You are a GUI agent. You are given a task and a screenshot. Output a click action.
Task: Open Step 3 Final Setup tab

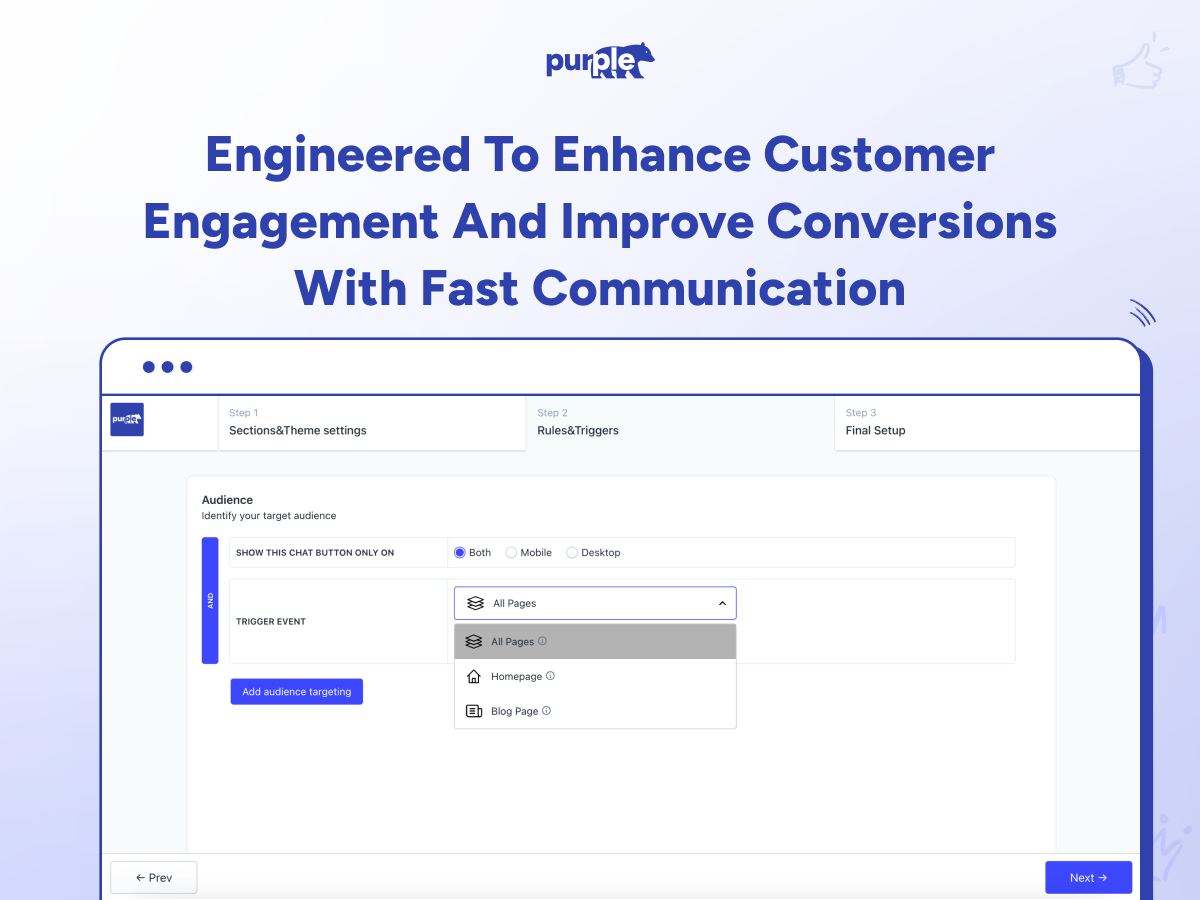pos(987,422)
